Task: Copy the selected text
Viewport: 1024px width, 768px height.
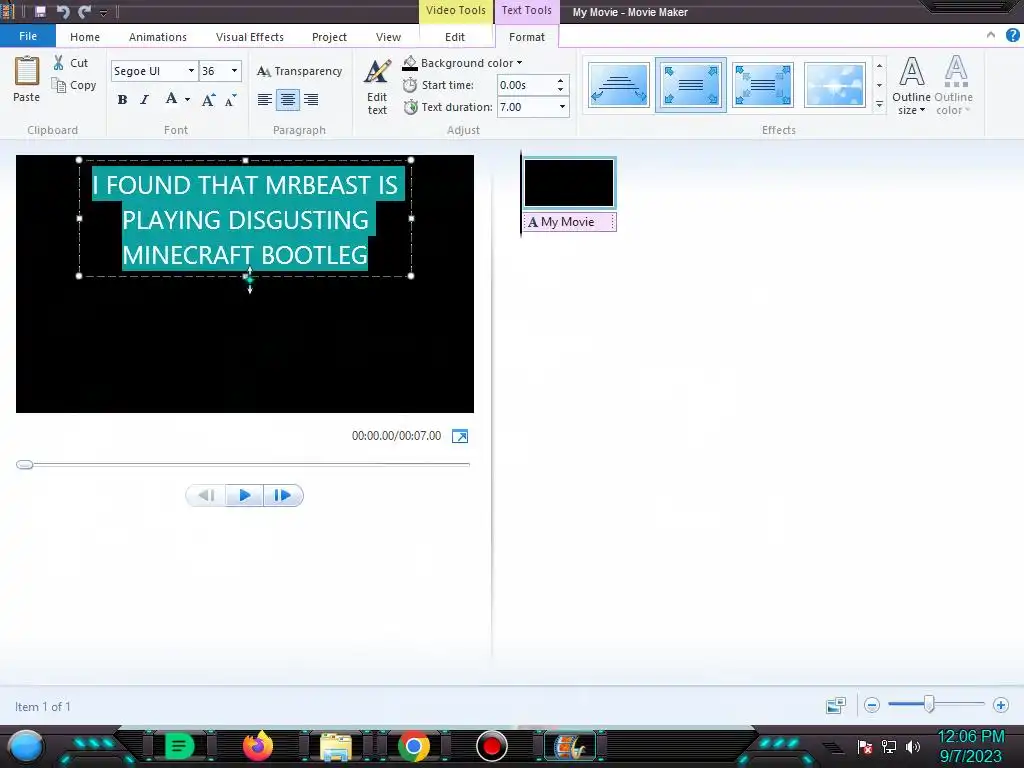Action: pyautogui.click(x=74, y=85)
